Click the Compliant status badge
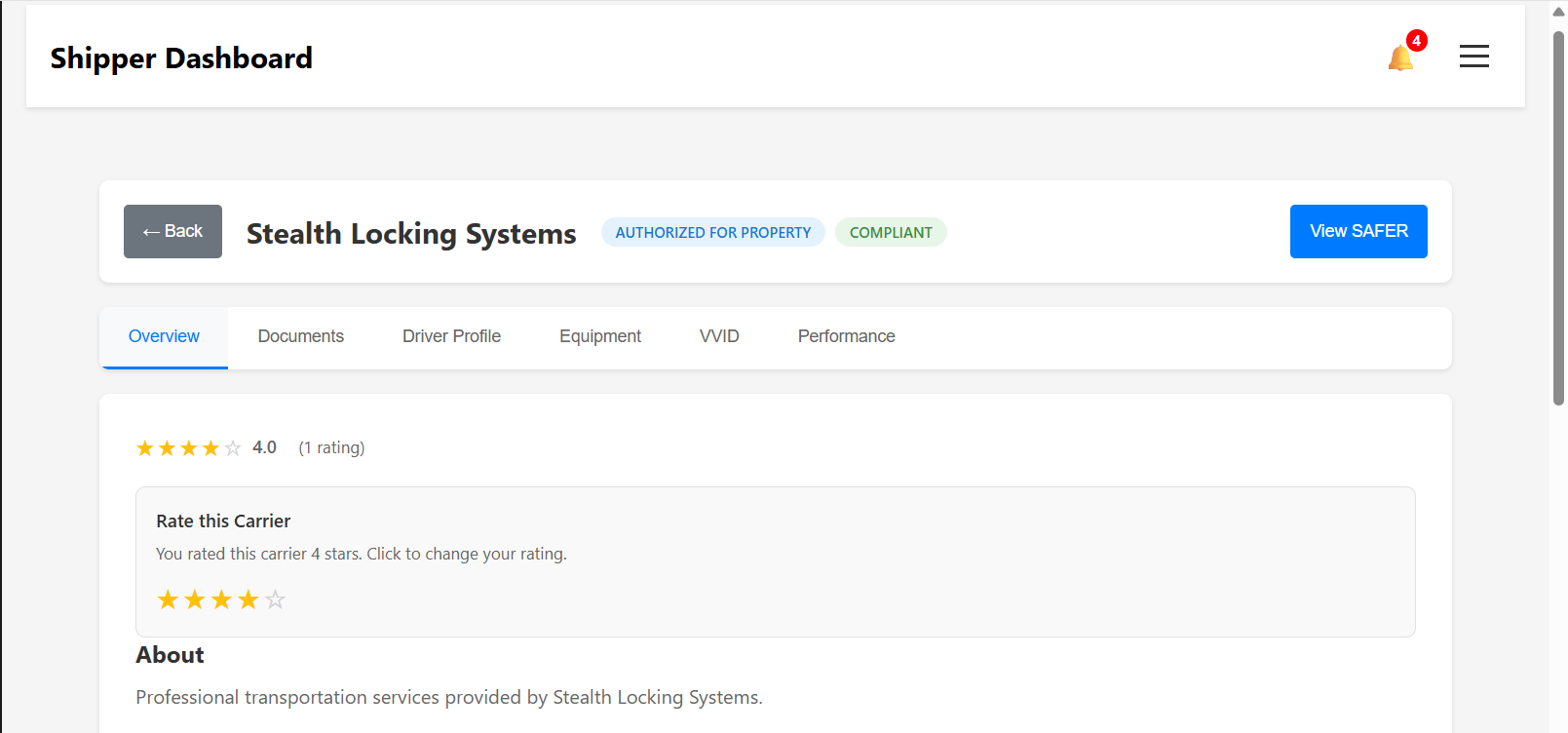This screenshot has width=1568, height=733. coord(891,232)
